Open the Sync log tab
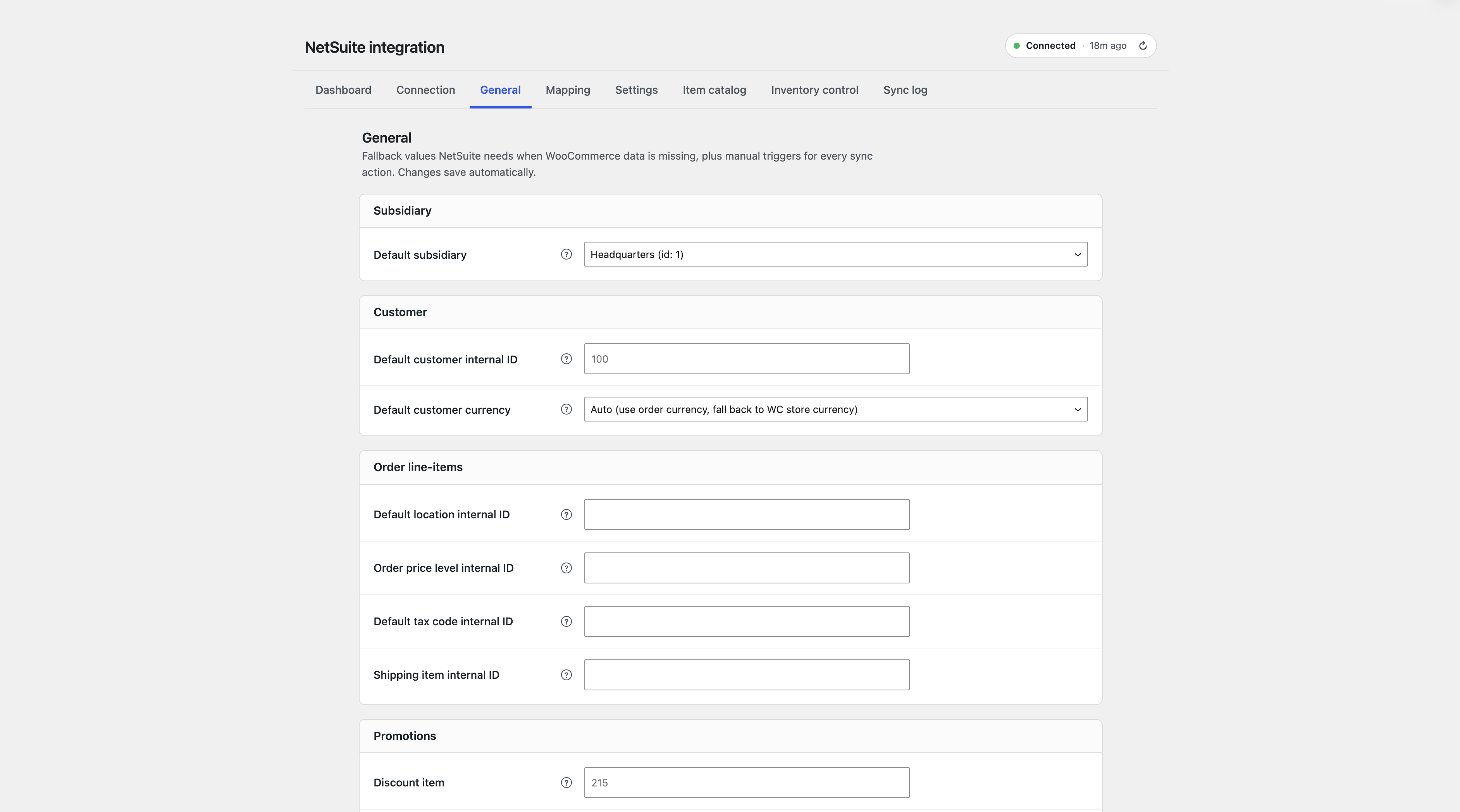Image resolution: width=1460 pixels, height=812 pixels. coord(905,90)
